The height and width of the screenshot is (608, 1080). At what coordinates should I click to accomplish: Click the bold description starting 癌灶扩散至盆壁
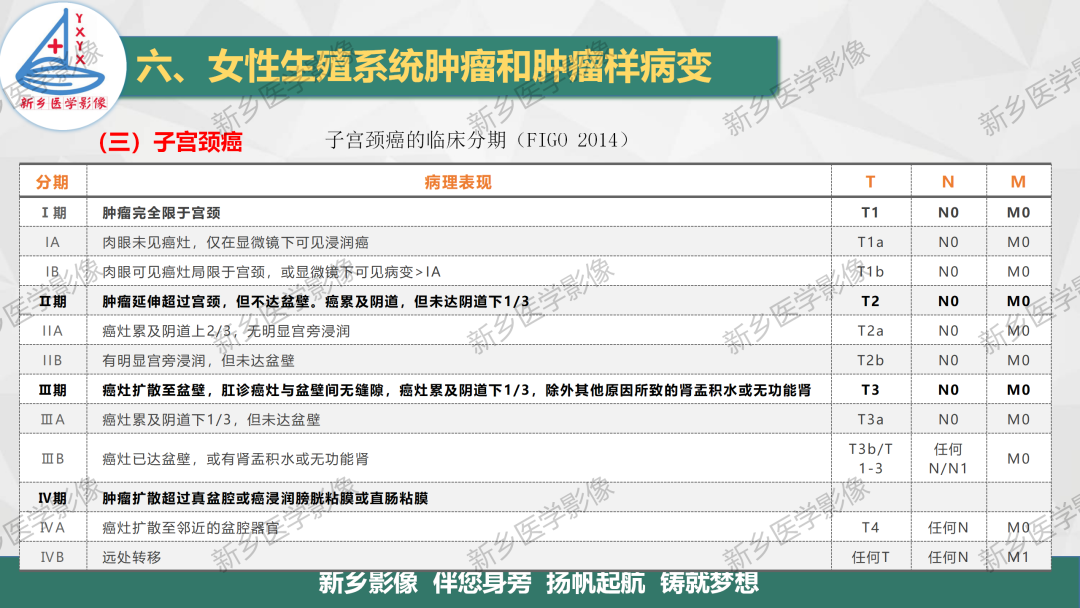click(457, 390)
